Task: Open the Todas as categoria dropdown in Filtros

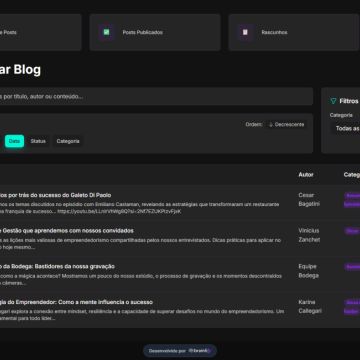Action: [345, 128]
